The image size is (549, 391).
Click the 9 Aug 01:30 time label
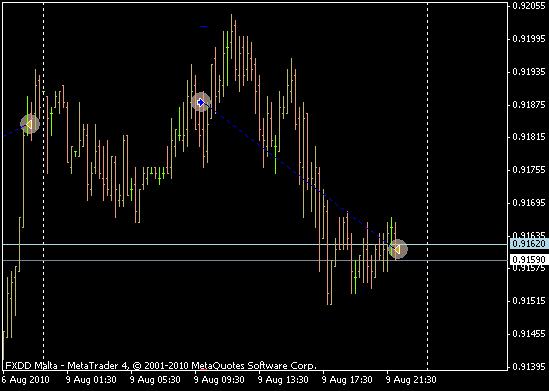click(91, 380)
